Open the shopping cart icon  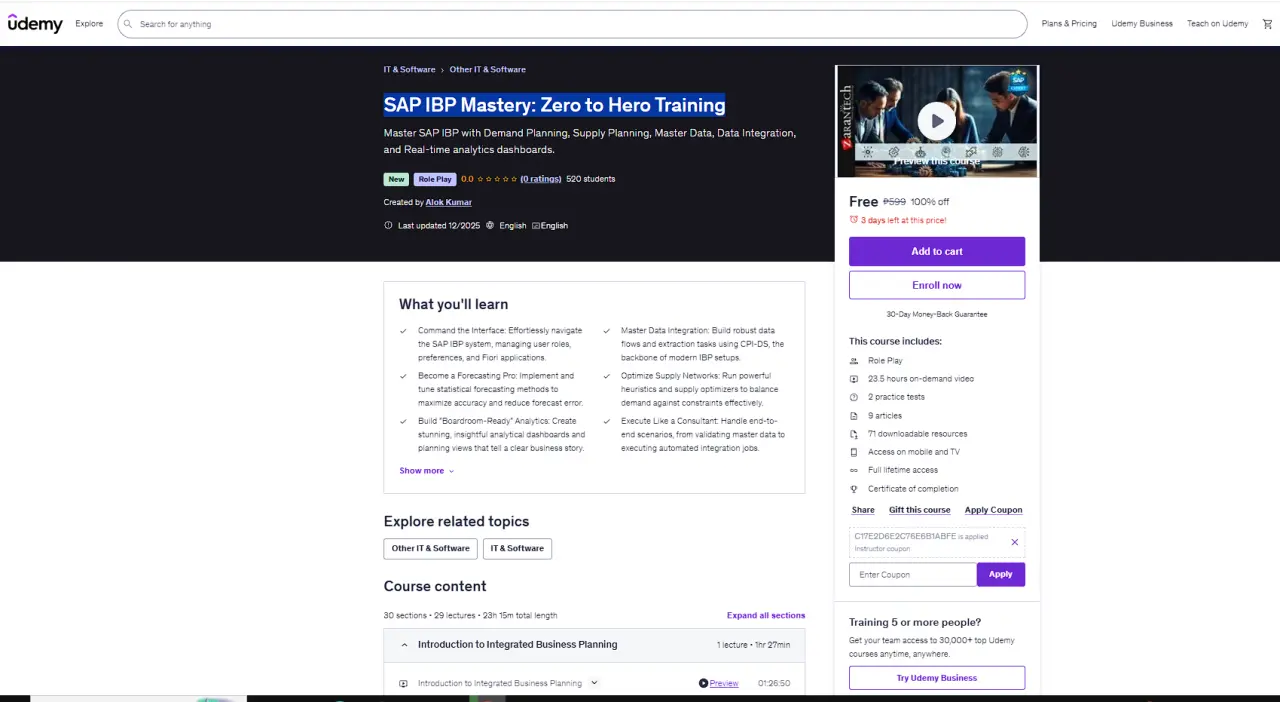[1267, 24]
